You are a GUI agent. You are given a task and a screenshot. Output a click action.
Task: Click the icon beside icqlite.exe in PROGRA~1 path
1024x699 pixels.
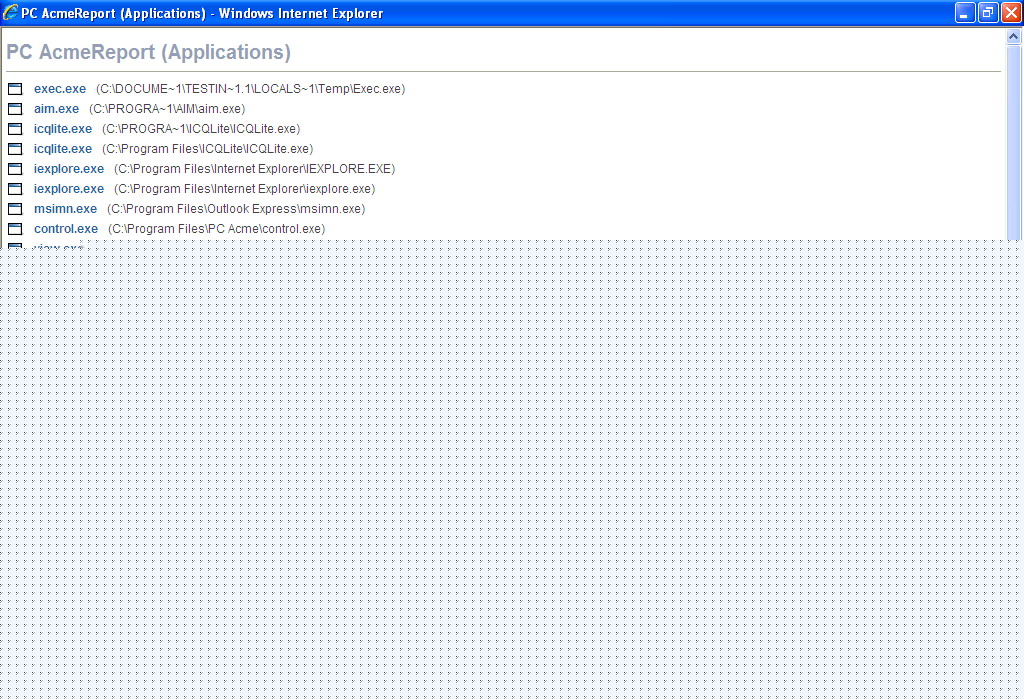click(15, 129)
